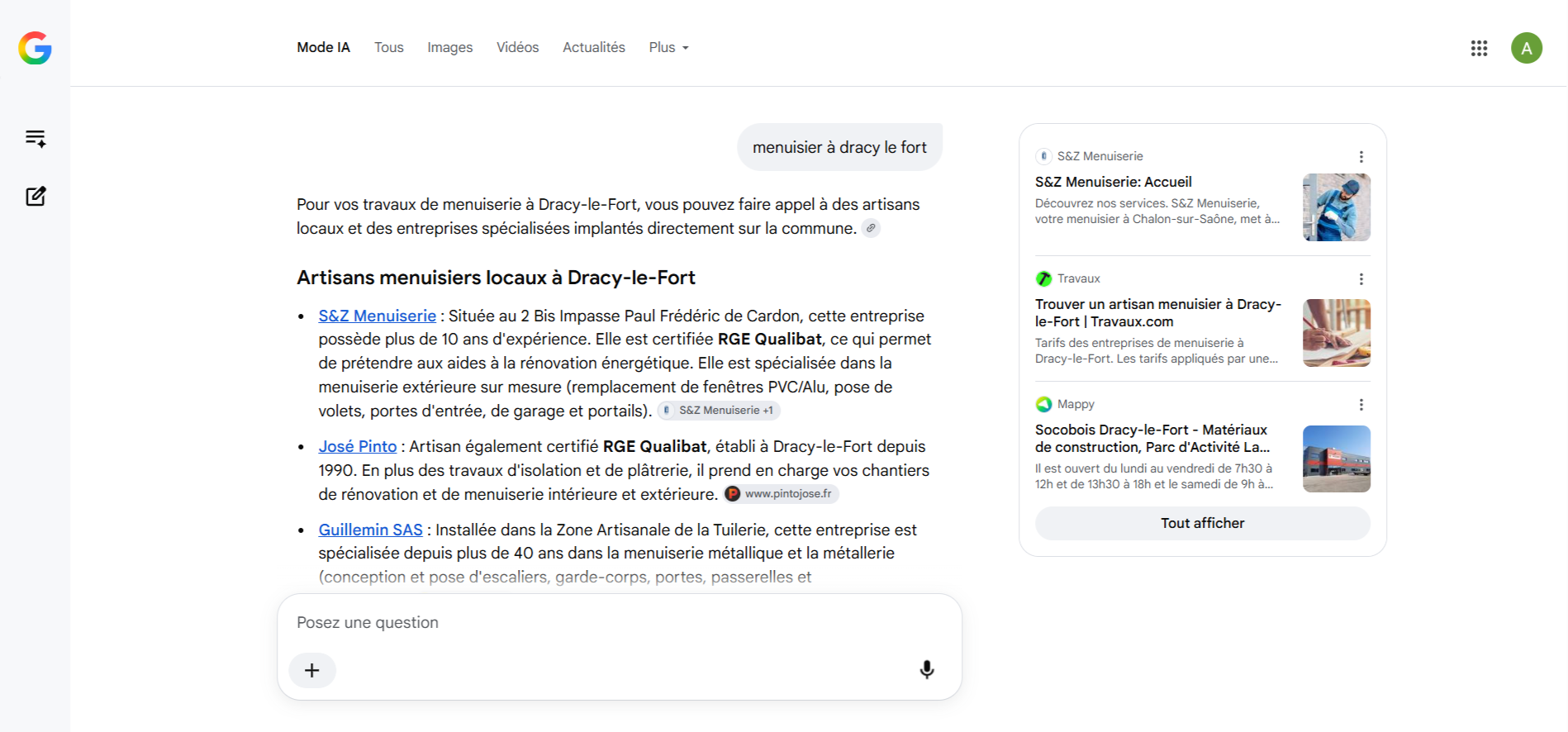Click the link icon after intro paragraph
The width and height of the screenshot is (1568, 732).
pyautogui.click(x=871, y=228)
